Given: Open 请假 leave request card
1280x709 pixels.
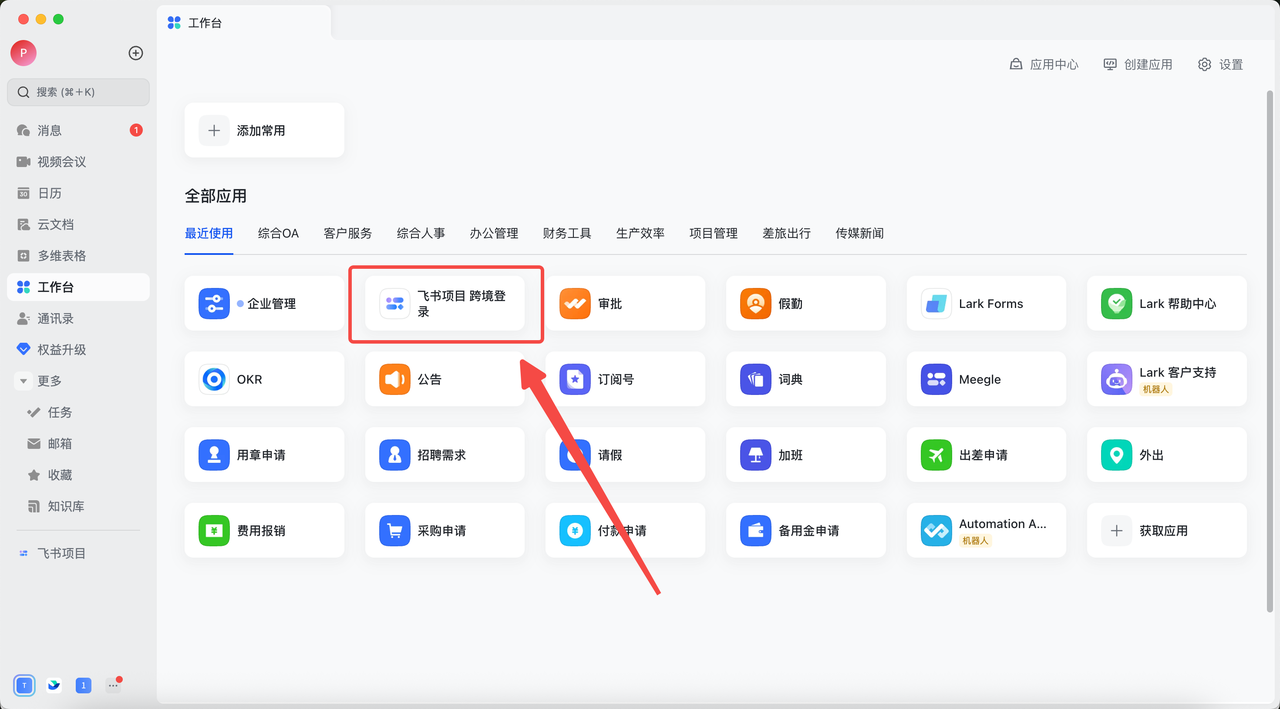Looking at the screenshot, I should [625, 455].
